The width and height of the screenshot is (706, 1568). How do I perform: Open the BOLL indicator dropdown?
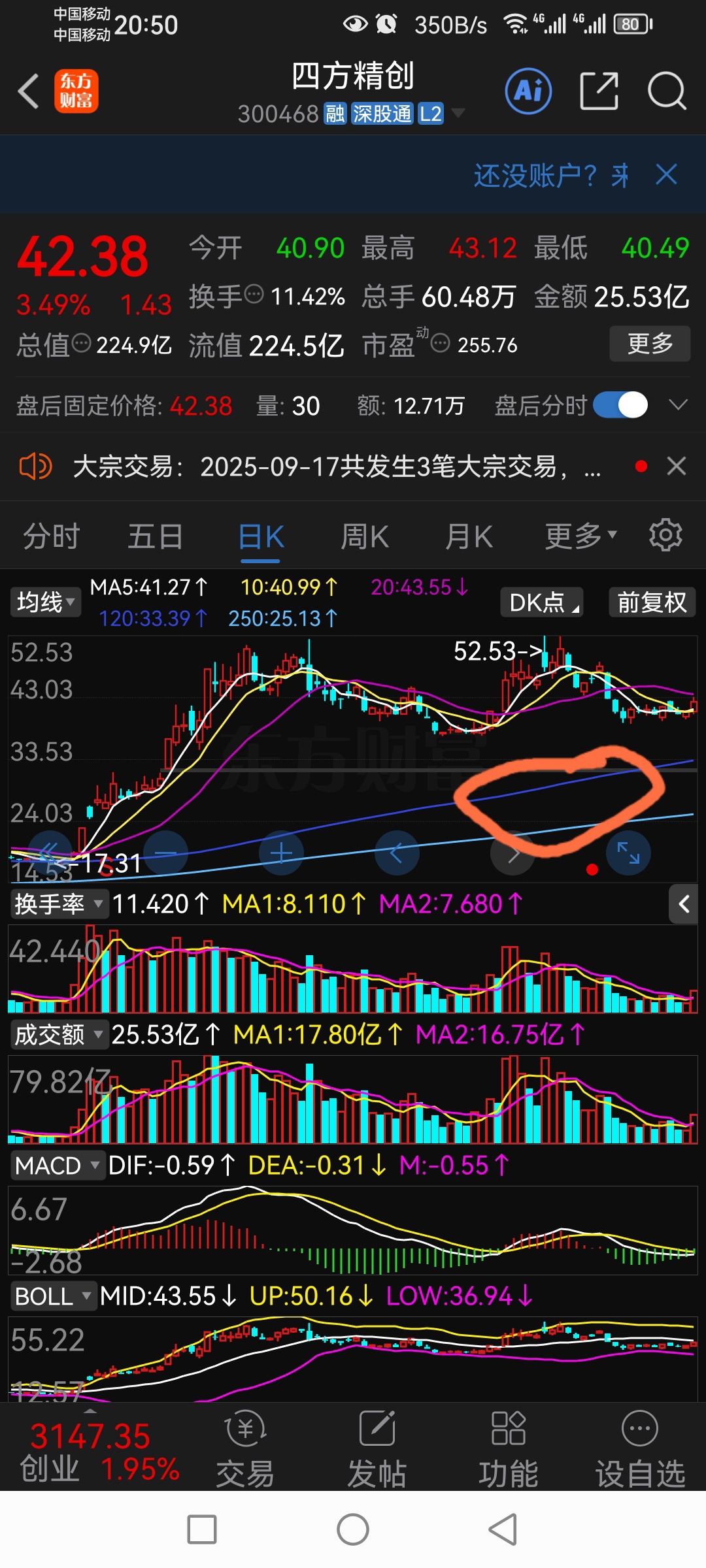pos(53,1296)
